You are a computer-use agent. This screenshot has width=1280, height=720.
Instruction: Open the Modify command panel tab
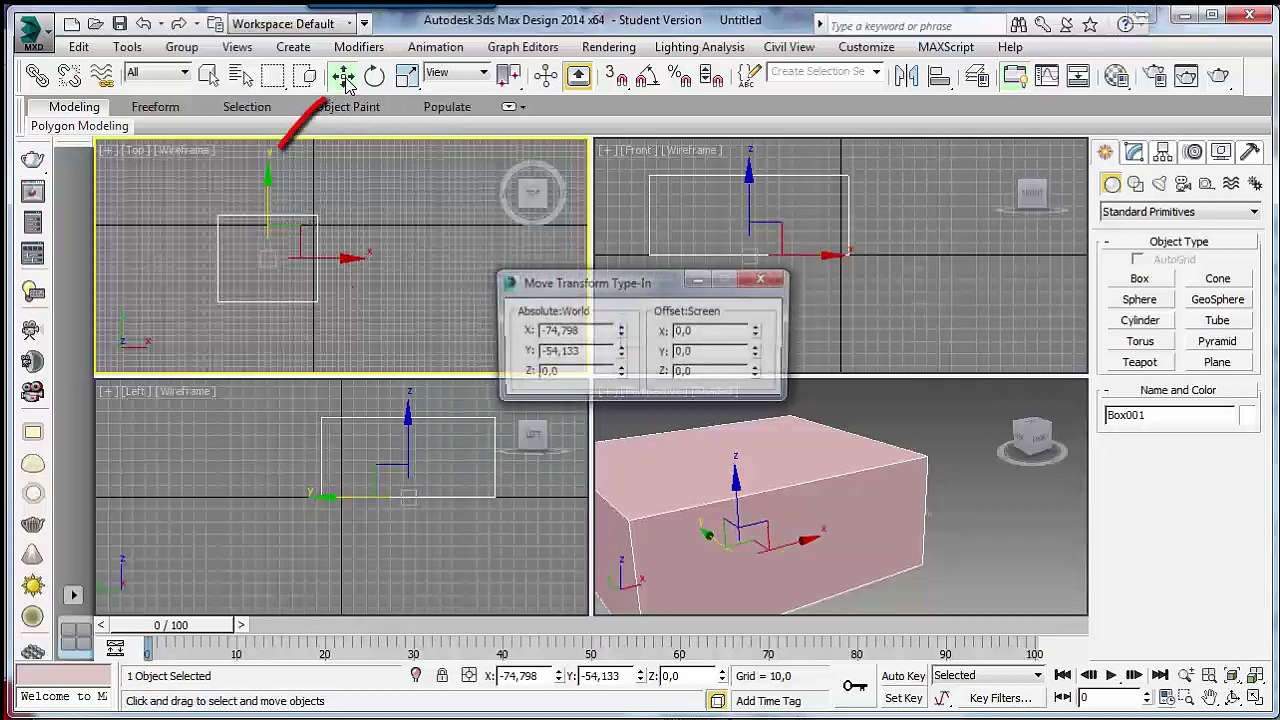point(1133,152)
